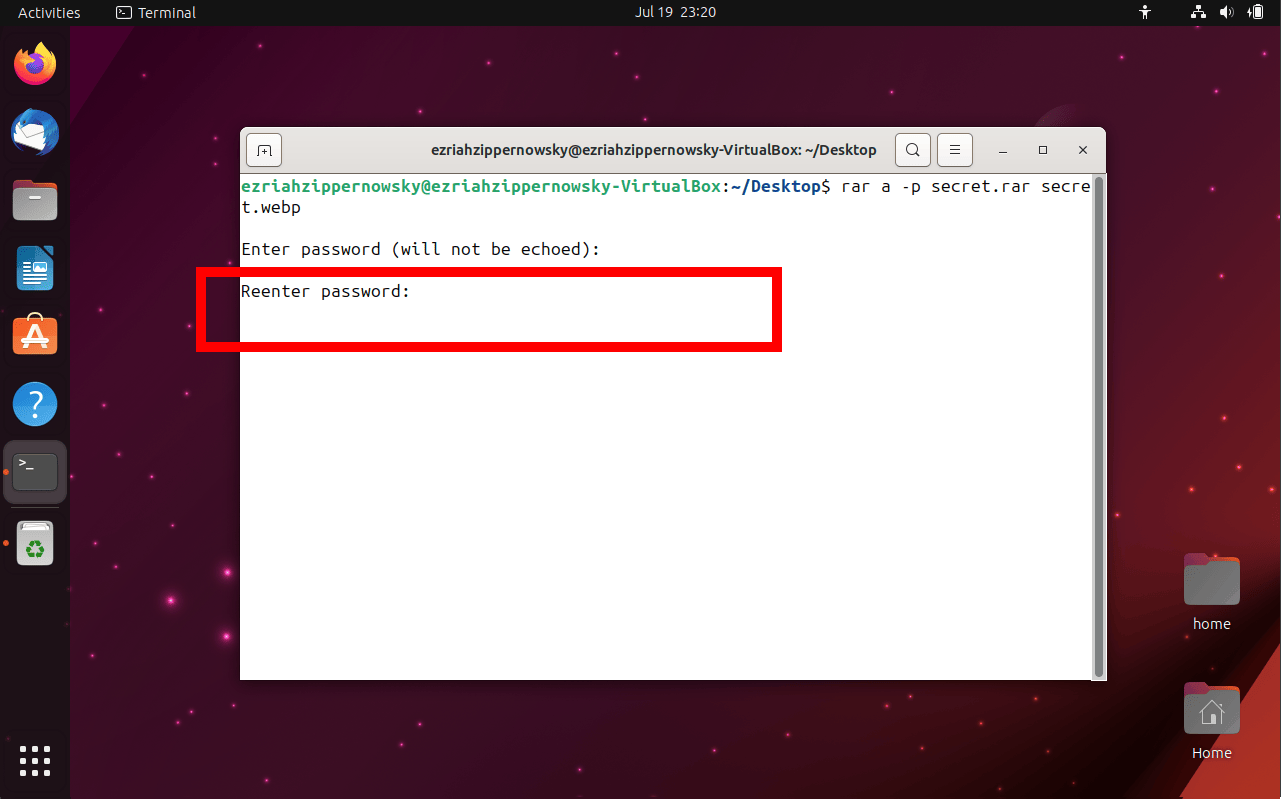The height and width of the screenshot is (799, 1281).
Task: Open LibreOffice Writer from the dock
Action: 35,268
